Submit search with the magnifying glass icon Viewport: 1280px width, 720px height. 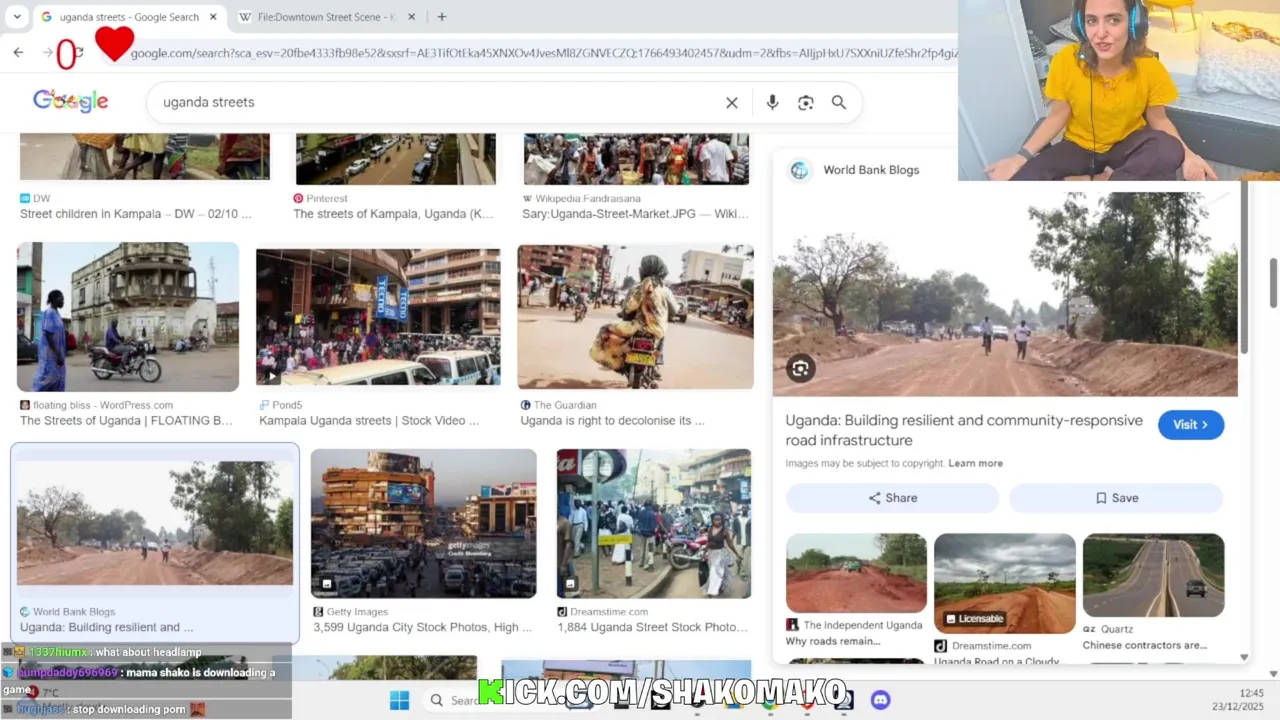(839, 103)
